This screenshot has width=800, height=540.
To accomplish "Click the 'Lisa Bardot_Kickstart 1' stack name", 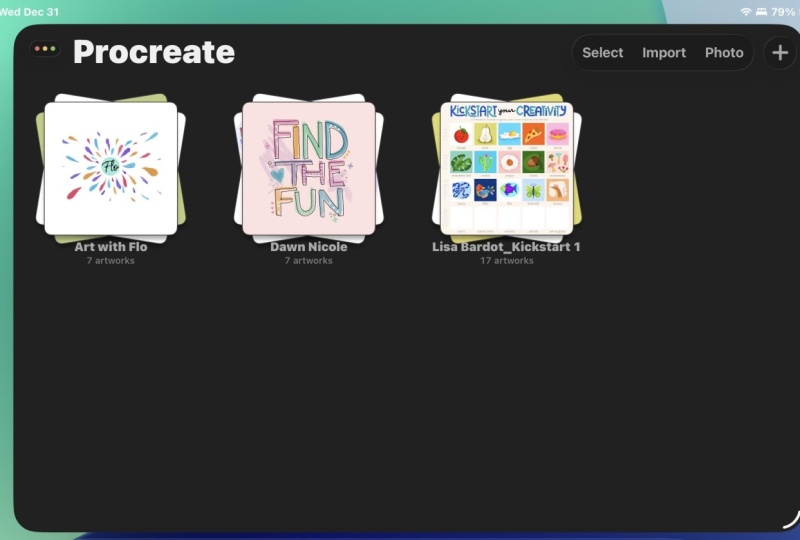I will (506, 247).
